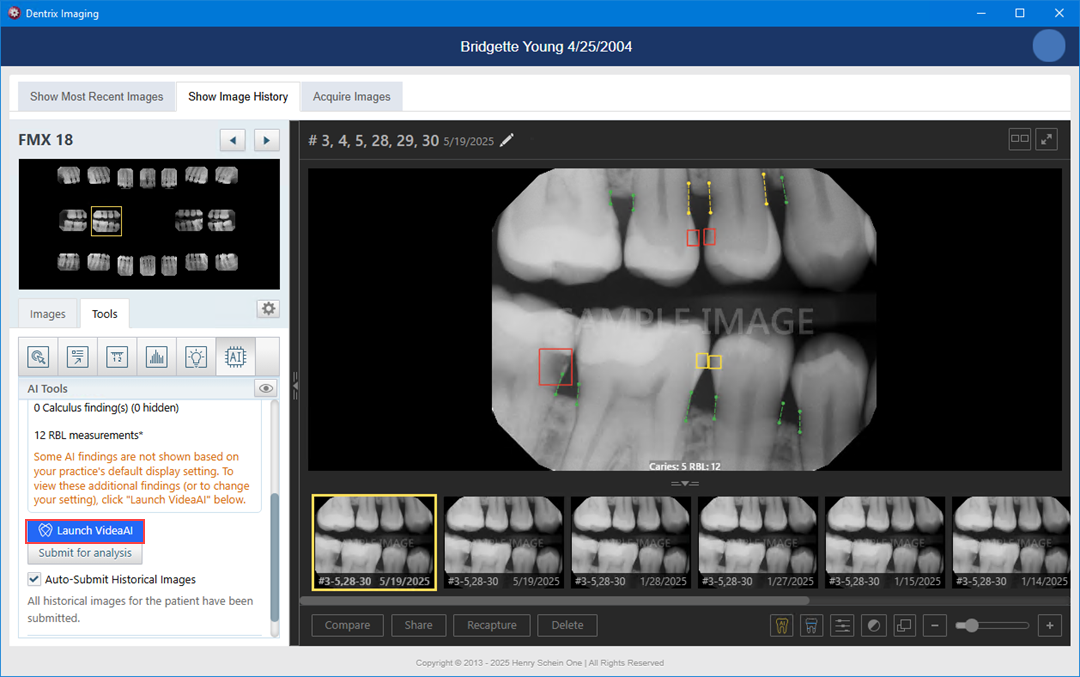Select the ruler measurement tool
The height and width of the screenshot is (677, 1080).
[117, 357]
